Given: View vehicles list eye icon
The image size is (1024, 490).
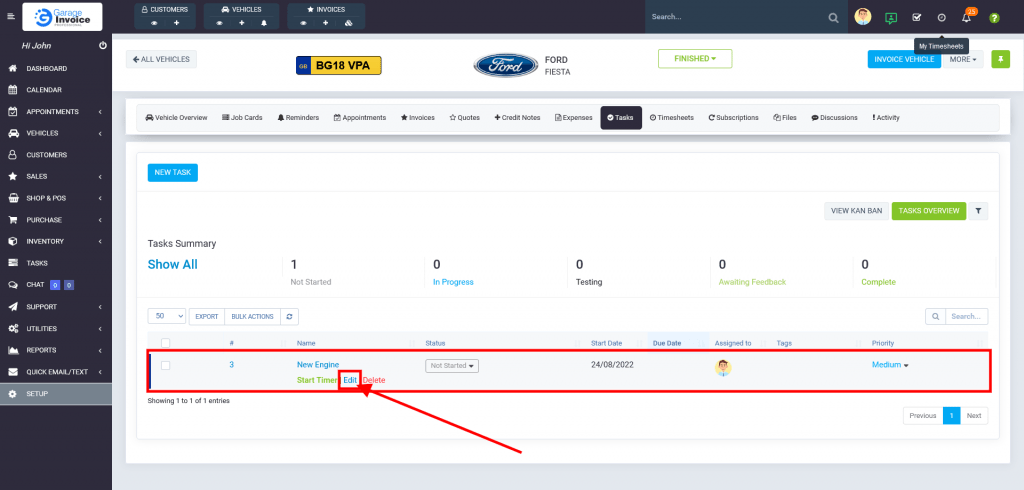Looking at the screenshot, I should pyautogui.click(x=219, y=23).
